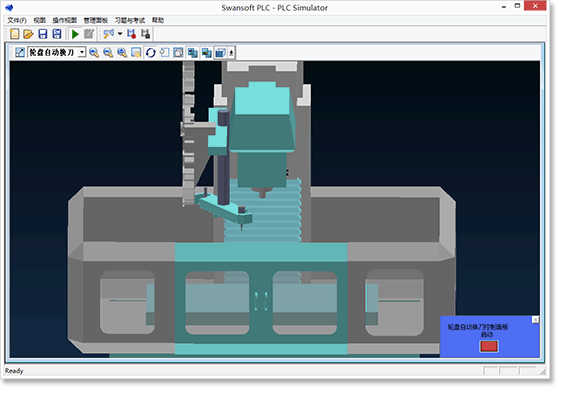Click the rotate view circular arrows icon

coord(151,53)
